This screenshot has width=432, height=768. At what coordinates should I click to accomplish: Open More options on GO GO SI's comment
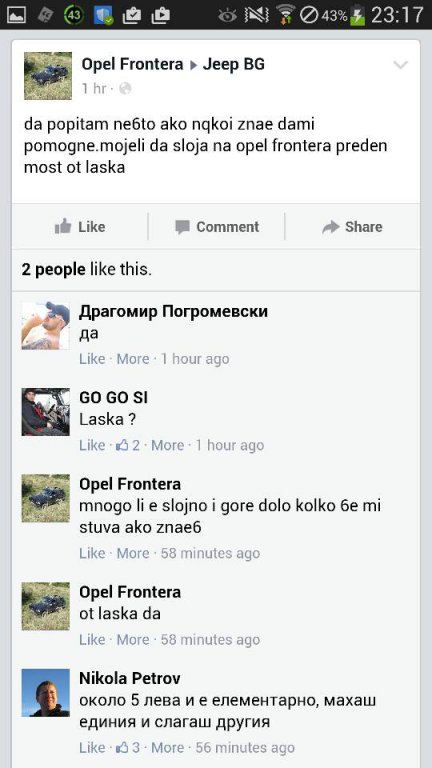tap(168, 445)
